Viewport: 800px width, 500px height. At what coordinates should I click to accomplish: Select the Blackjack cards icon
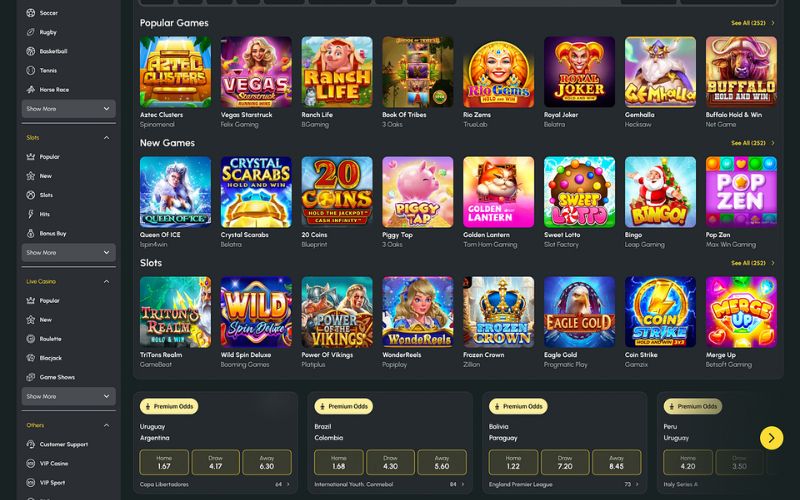tap(31, 358)
